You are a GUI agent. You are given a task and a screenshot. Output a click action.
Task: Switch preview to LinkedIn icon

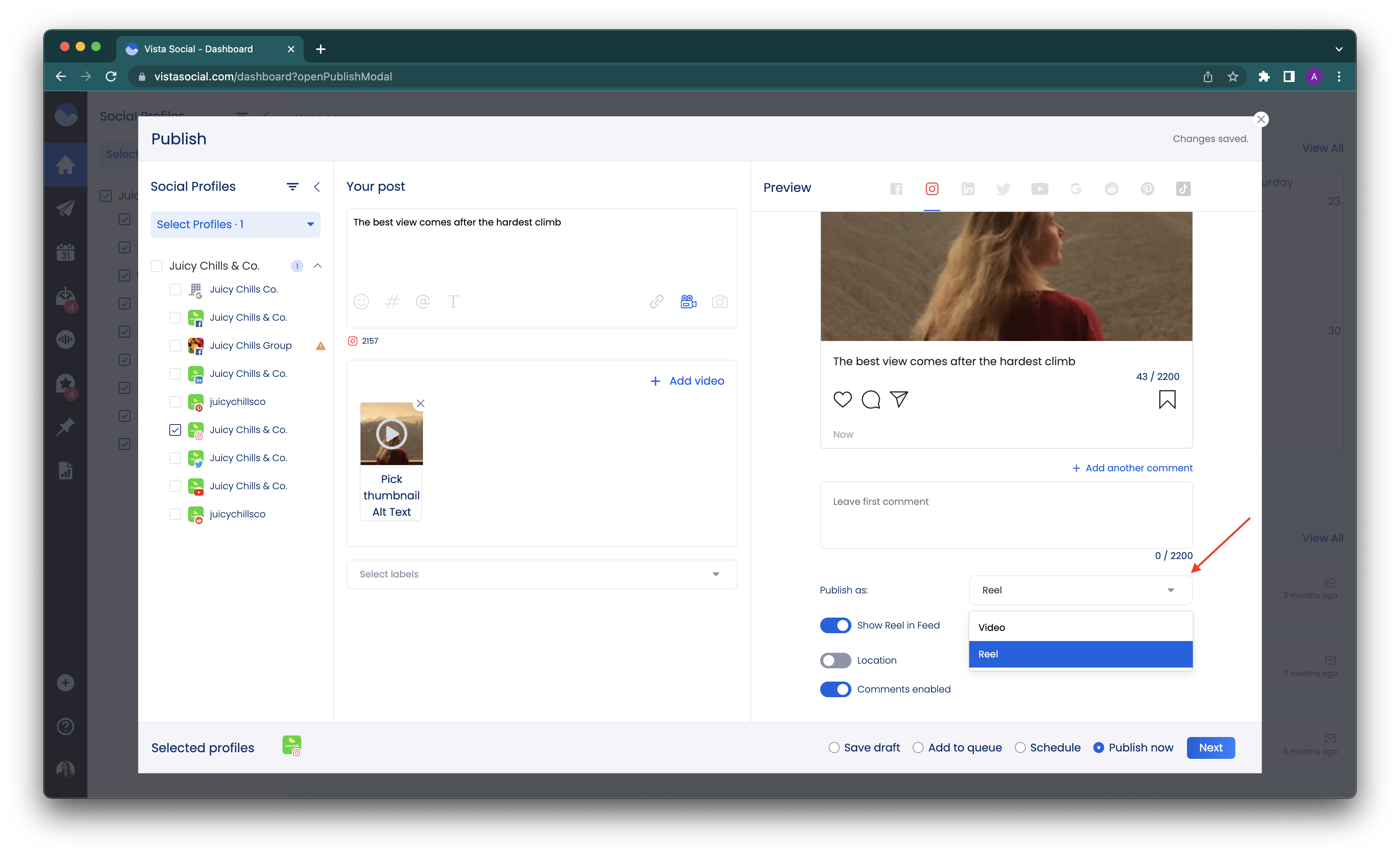click(968, 189)
